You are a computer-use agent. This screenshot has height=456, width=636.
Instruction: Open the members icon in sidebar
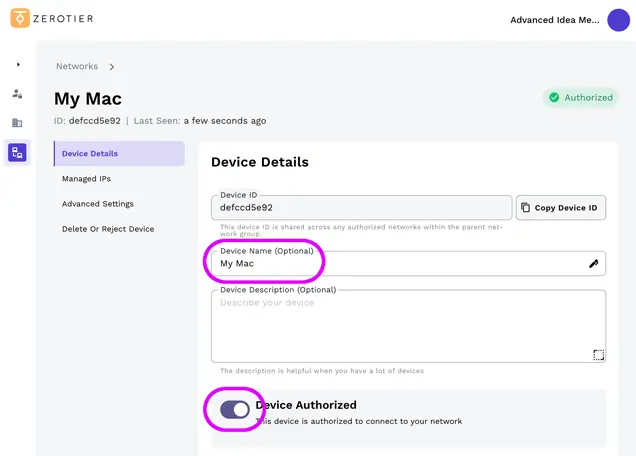pos(17,94)
